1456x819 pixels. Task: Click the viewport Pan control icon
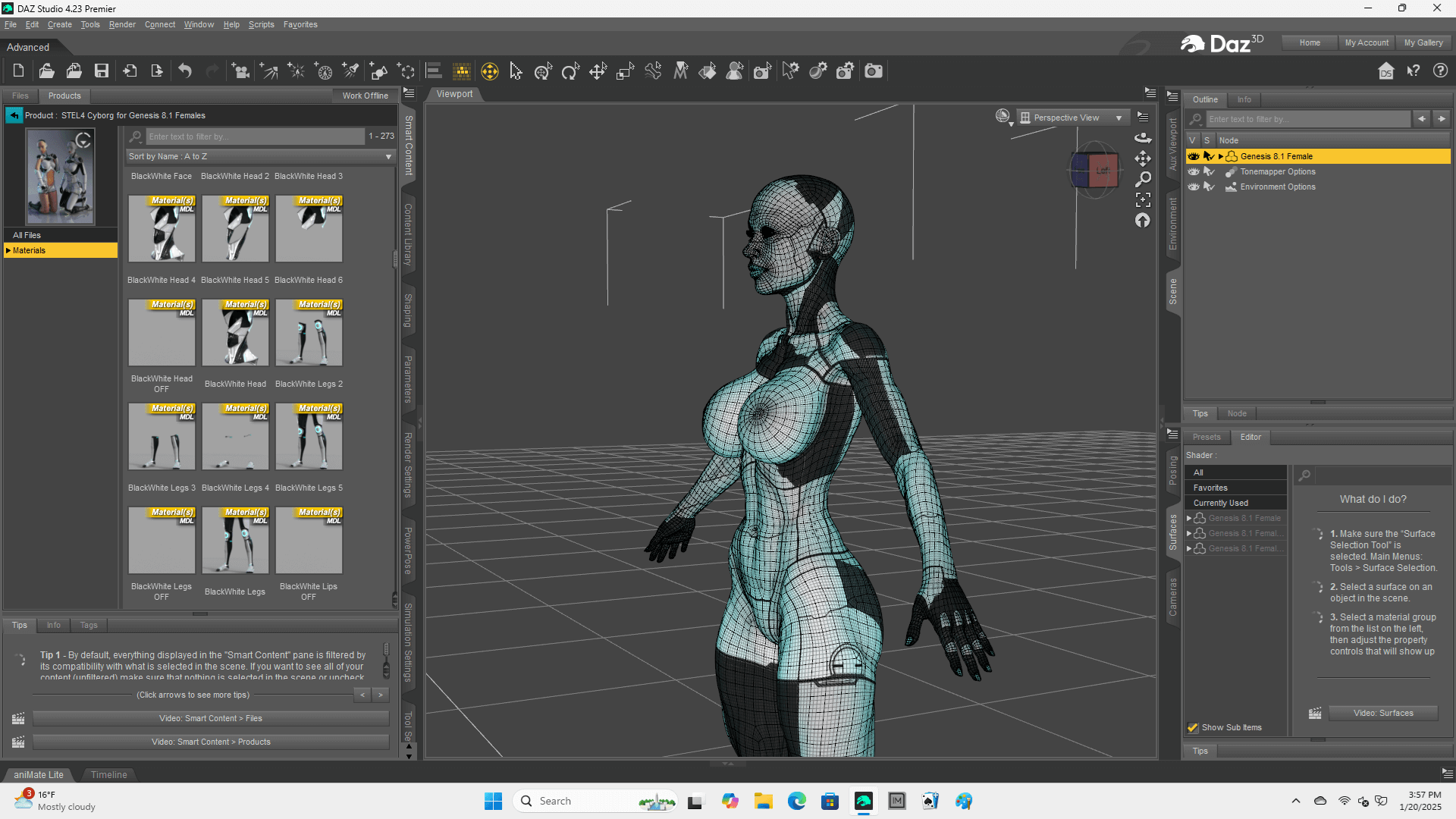coord(1143,158)
